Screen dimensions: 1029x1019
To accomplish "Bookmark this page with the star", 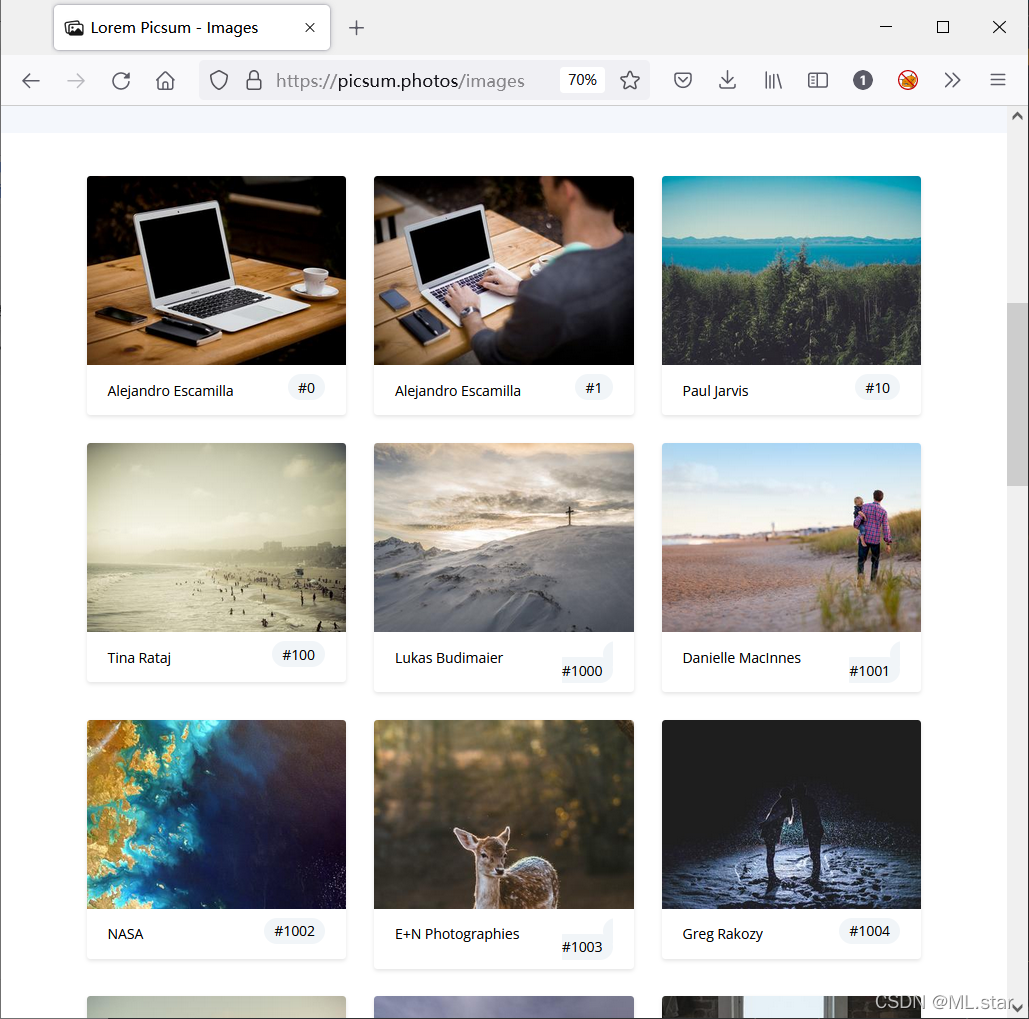I will click(630, 81).
